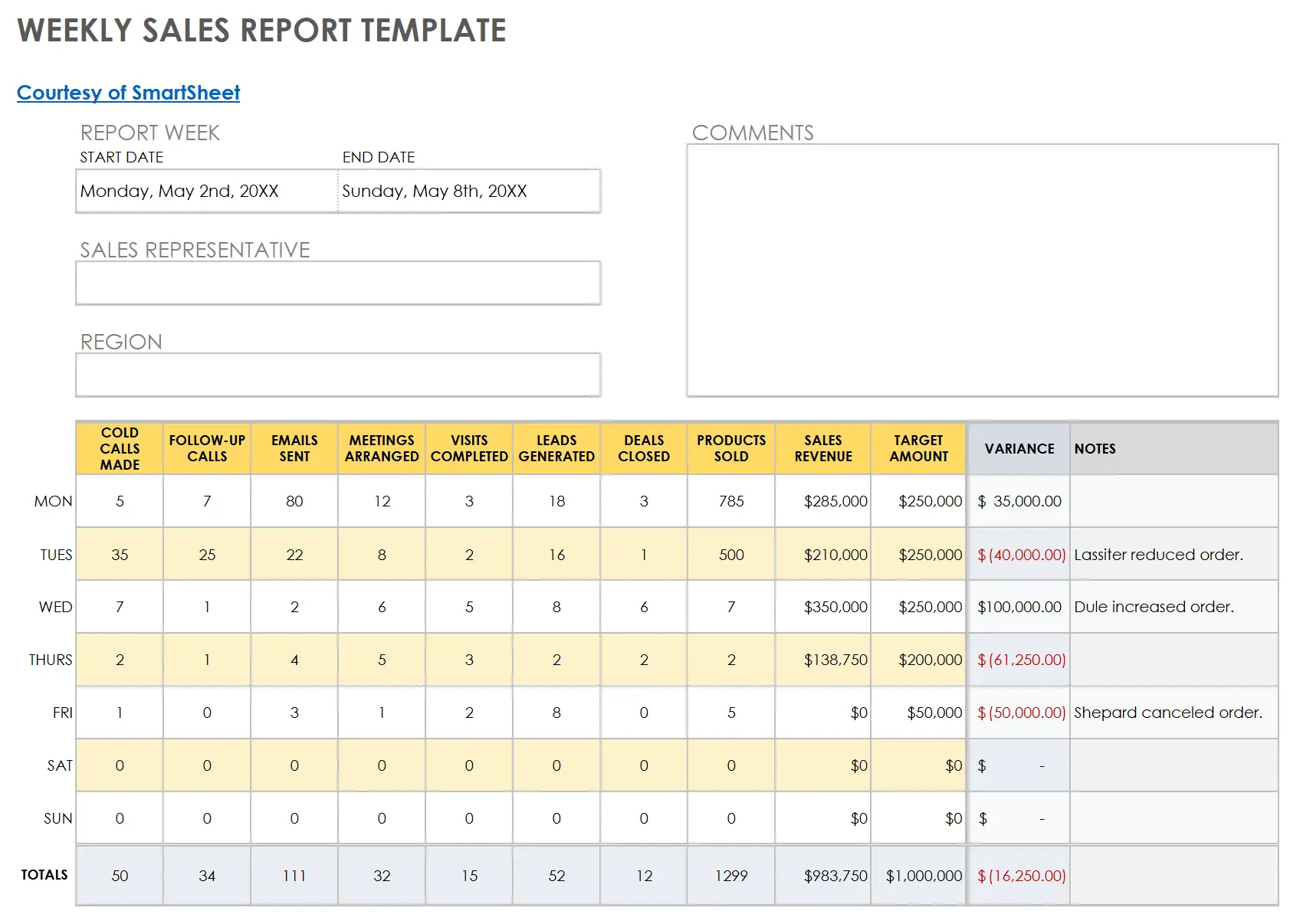Click the Variance column header
Screen dimensions: 1303x924
tap(1019, 449)
